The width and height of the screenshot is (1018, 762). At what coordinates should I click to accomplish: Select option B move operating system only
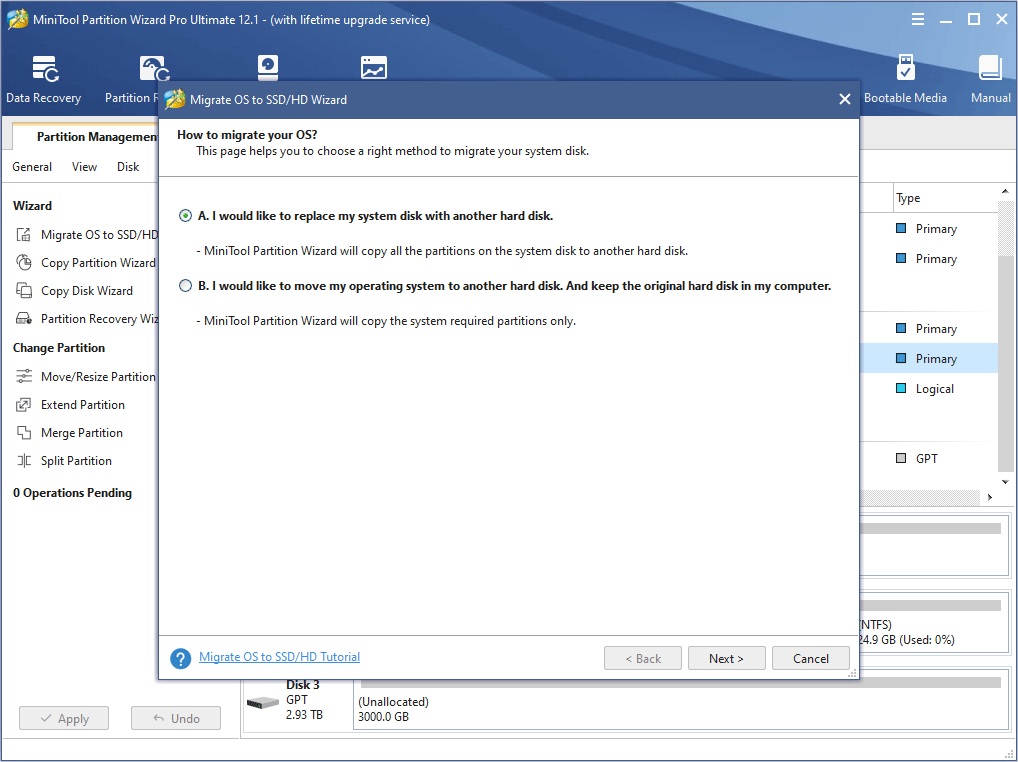coord(186,286)
